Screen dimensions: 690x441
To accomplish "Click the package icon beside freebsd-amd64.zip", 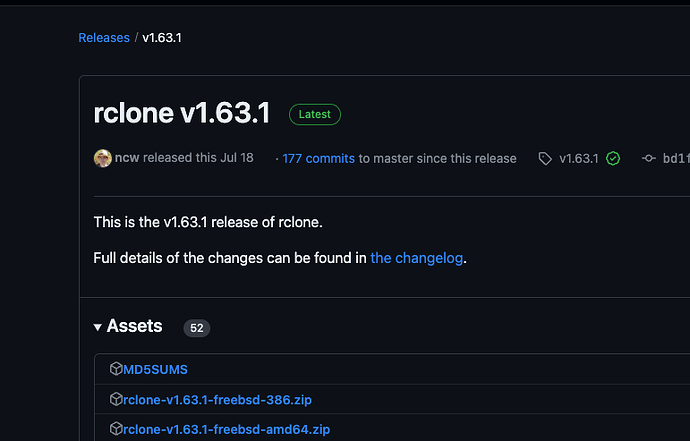I will pyautogui.click(x=116, y=429).
